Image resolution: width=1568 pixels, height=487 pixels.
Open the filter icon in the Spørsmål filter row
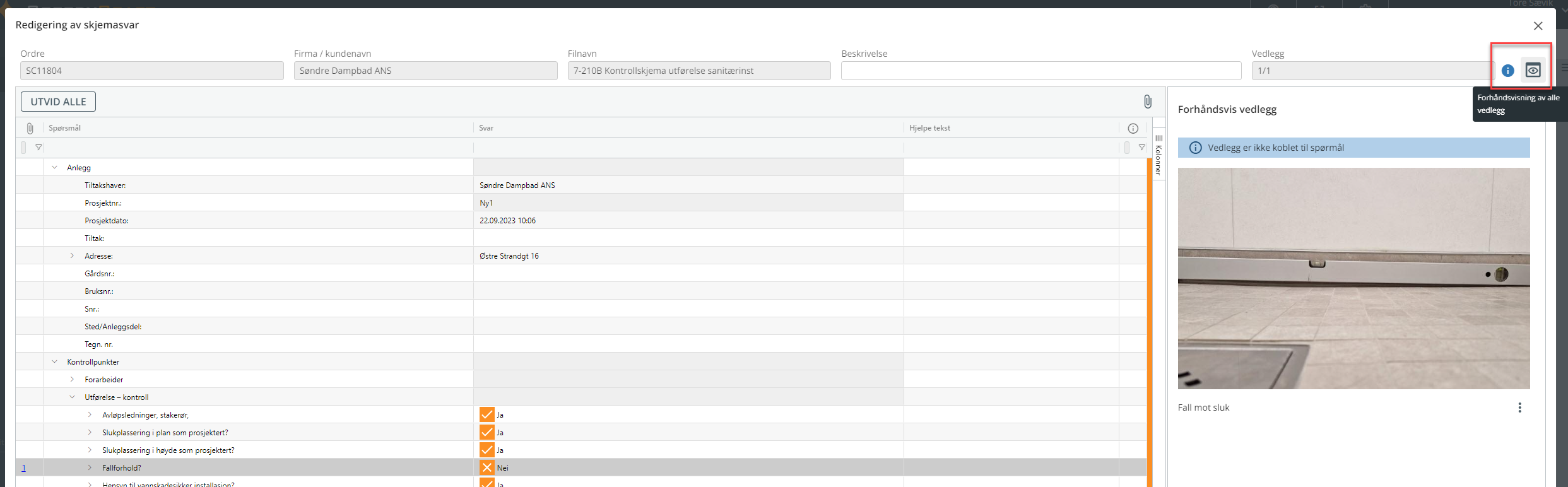point(38,148)
